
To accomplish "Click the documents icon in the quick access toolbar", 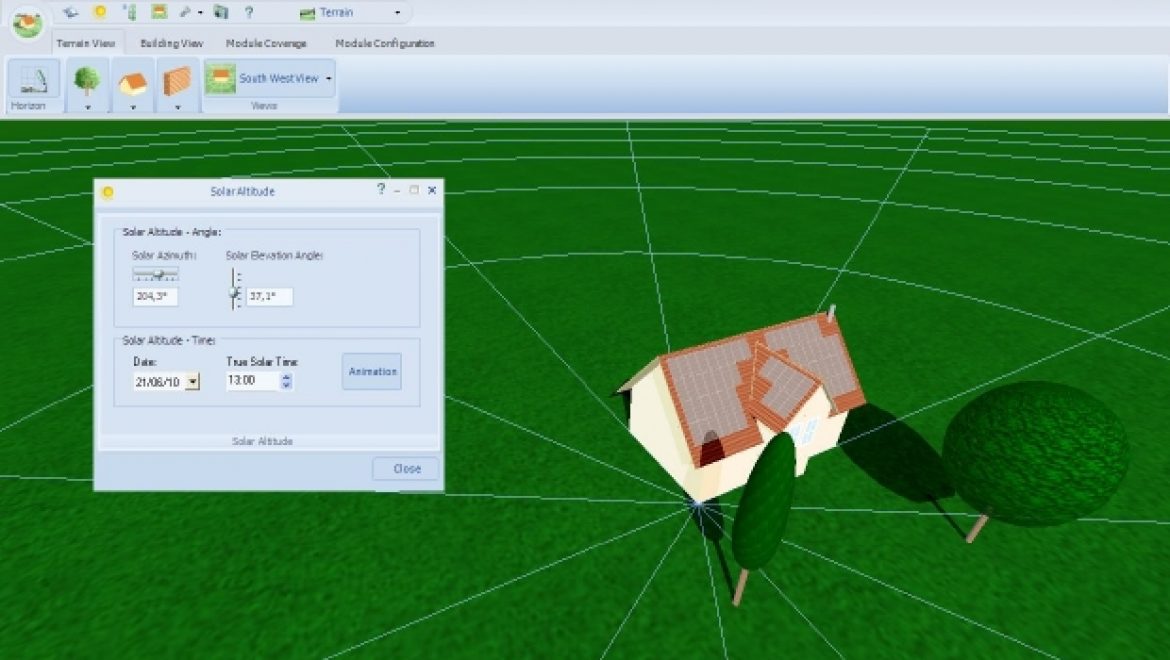I will [221, 12].
